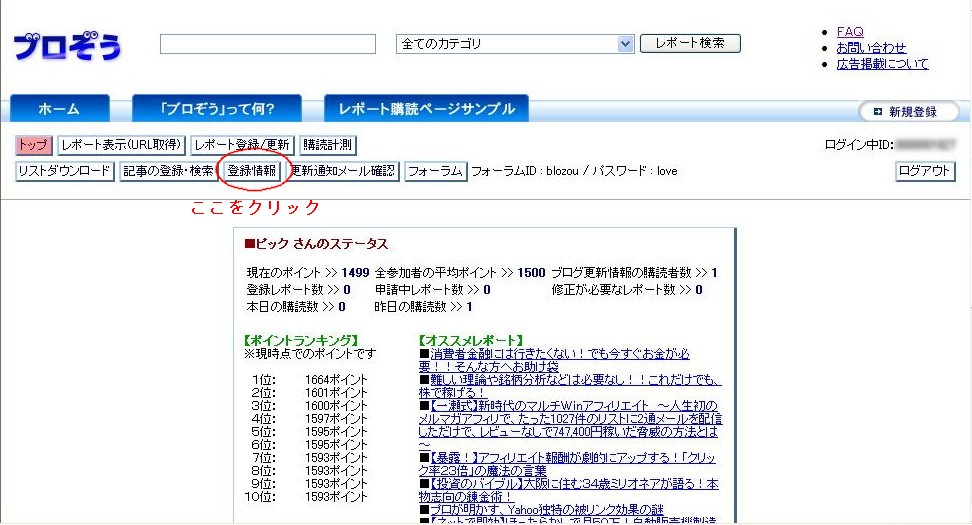
Task: Open the 全てのカテゴリ category dropdown
Action: coord(515,44)
